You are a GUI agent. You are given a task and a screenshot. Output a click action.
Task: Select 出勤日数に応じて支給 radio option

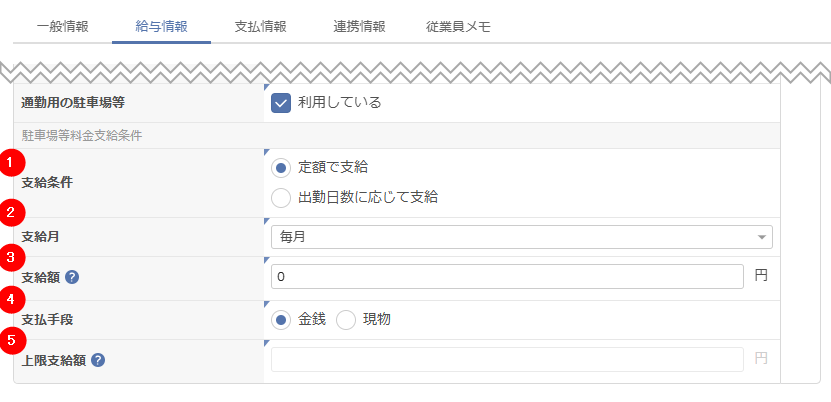(x=281, y=197)
